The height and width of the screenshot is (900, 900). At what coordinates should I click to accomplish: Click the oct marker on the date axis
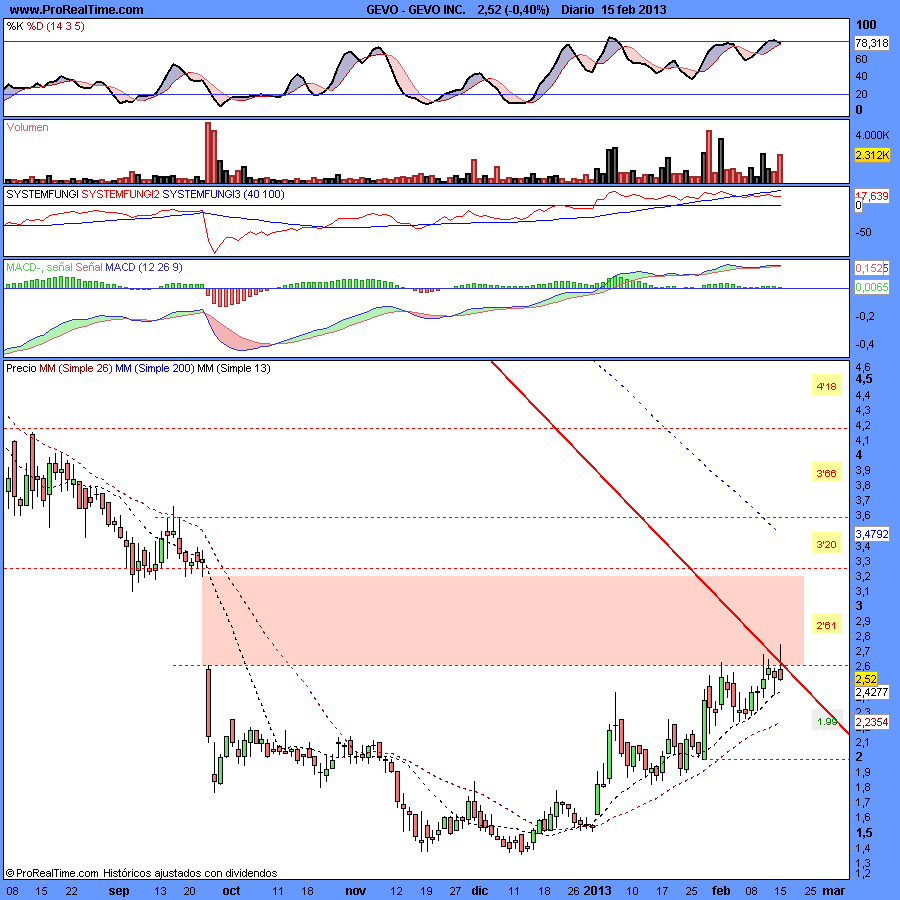coord(231,891)
